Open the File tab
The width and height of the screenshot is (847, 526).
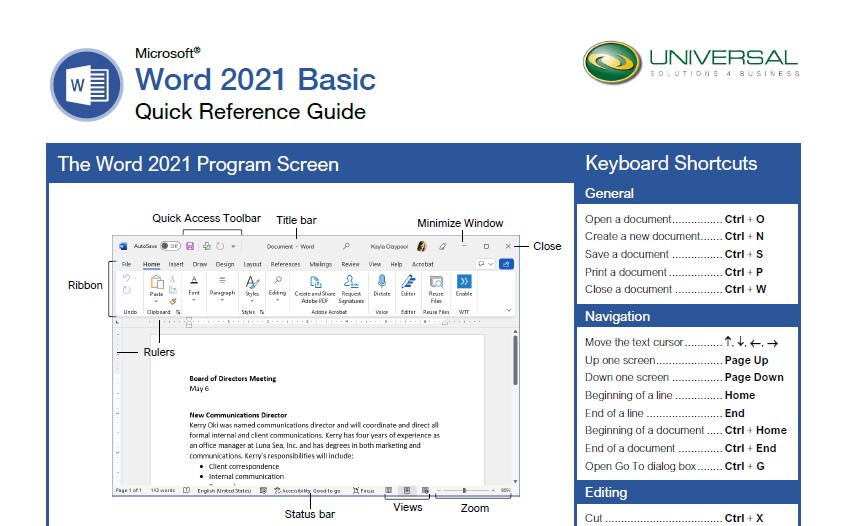click(126, 264)
